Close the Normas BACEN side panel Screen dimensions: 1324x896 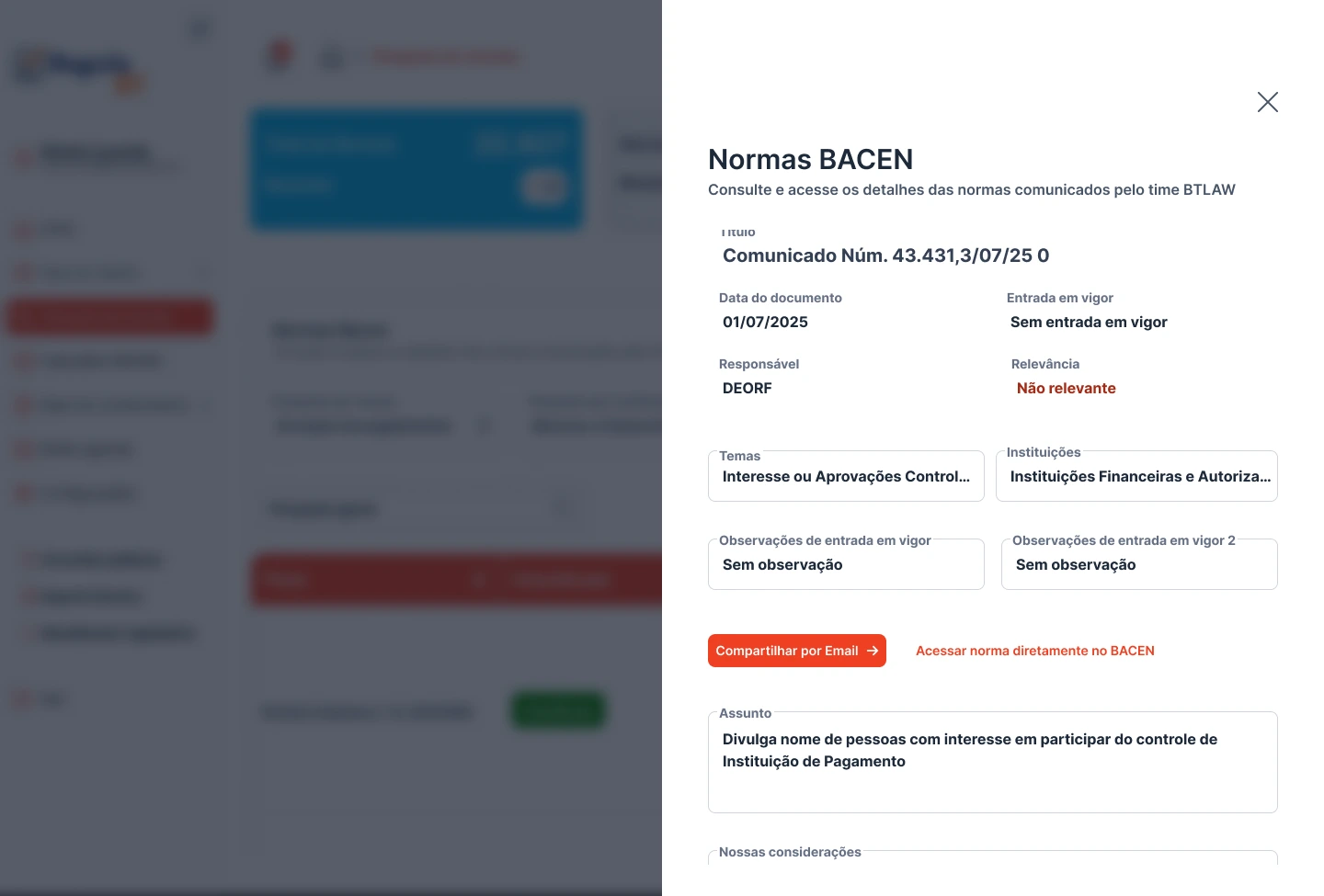1268,102
